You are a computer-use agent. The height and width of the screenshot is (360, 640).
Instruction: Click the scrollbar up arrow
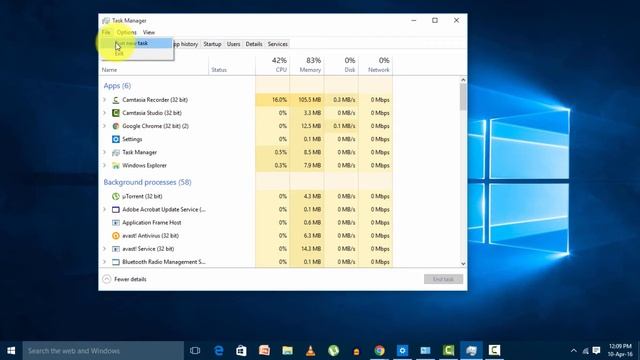tap(463, 80)
